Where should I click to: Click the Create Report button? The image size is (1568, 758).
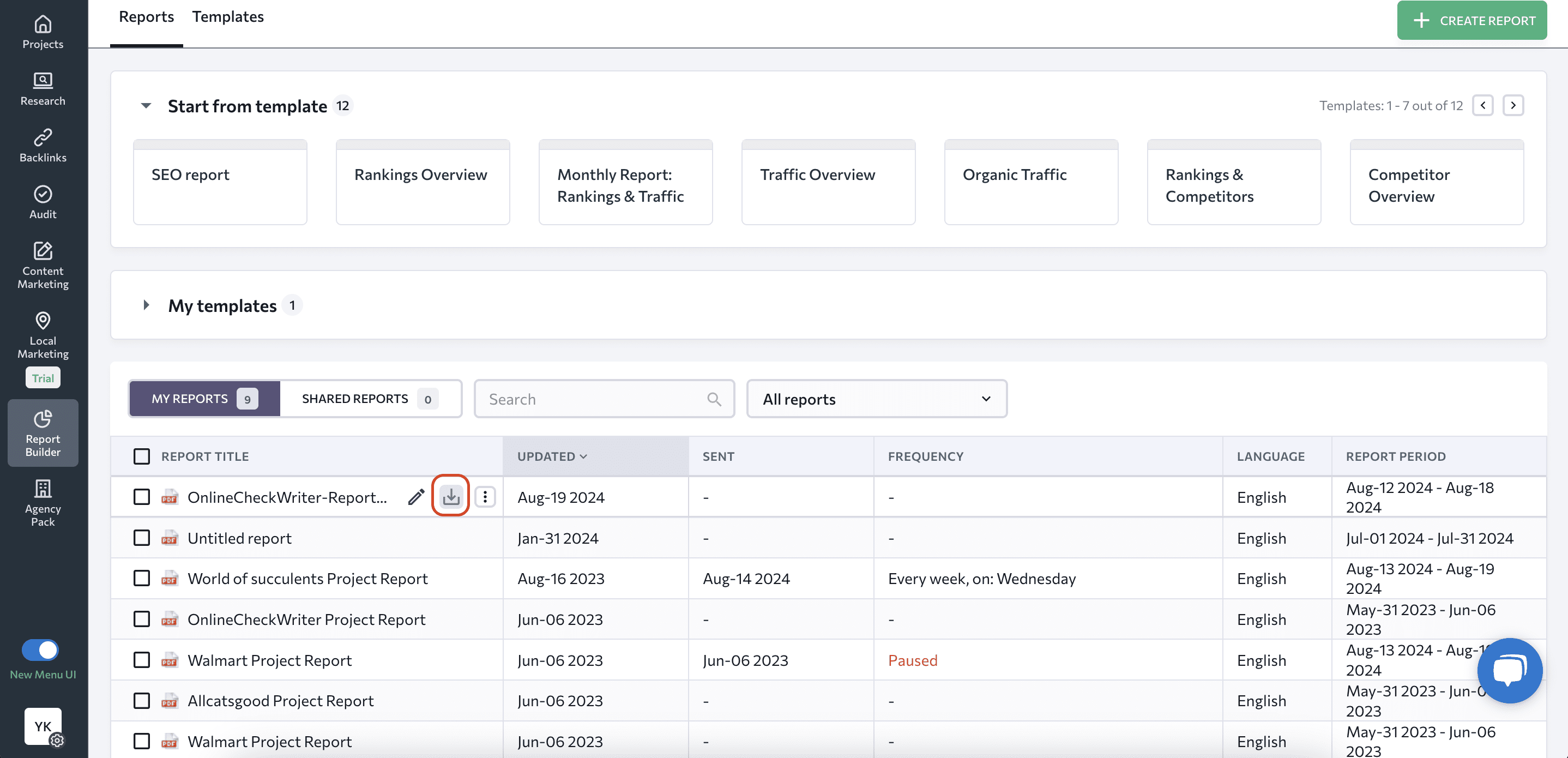1472,20
